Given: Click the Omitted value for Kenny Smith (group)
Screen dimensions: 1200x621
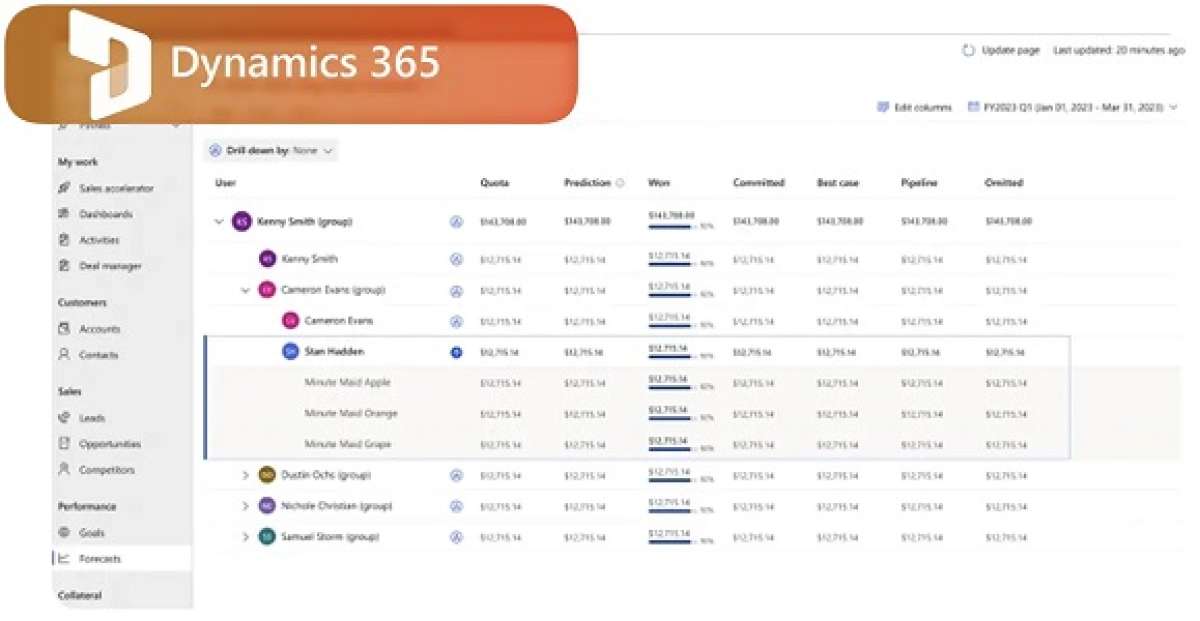Looking at the screenshot, I should coord(1007,222).
